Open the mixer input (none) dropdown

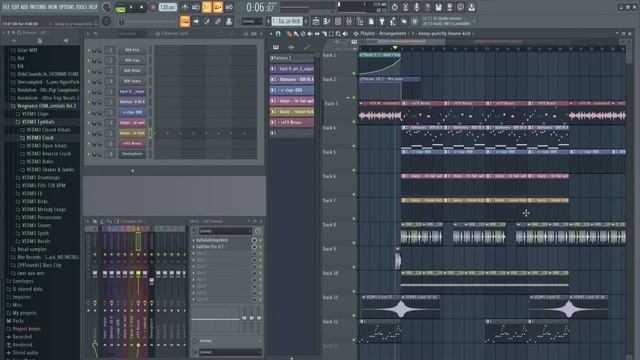225,231
